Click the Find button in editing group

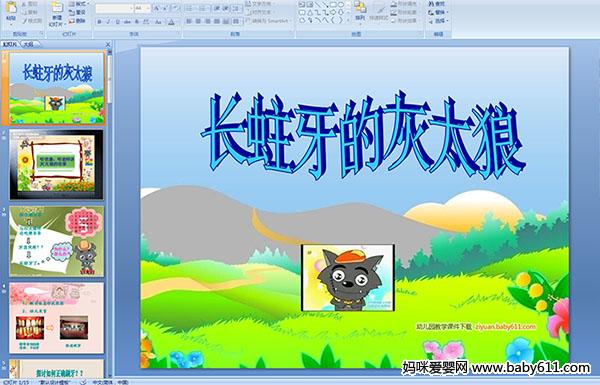pos(437,4)
